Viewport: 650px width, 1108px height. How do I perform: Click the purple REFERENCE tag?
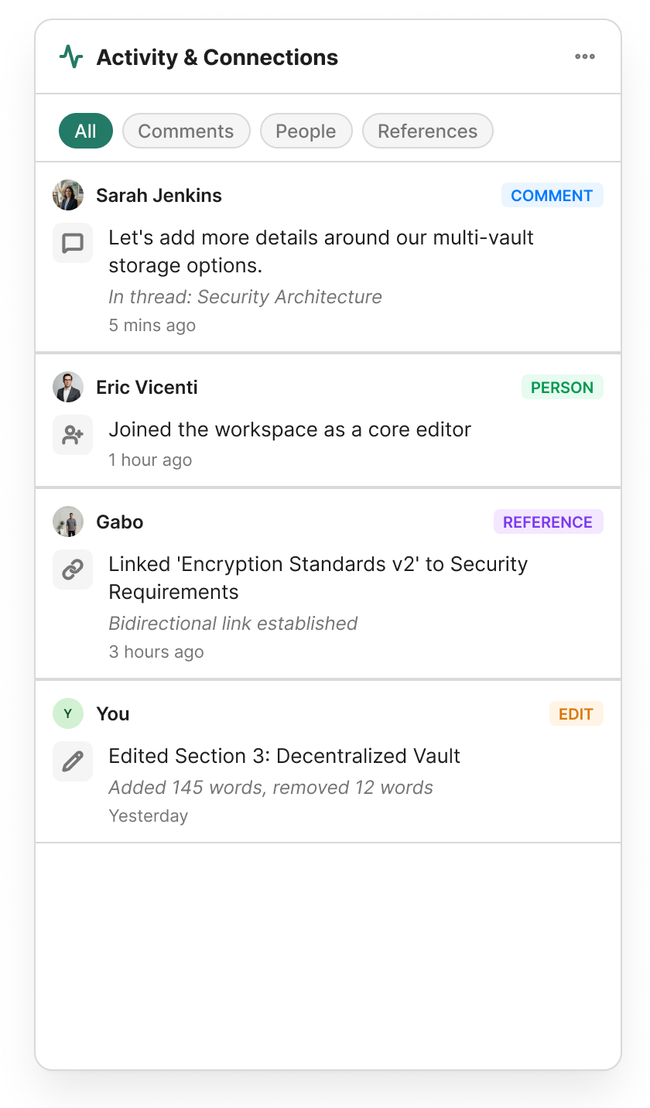point(548,522)
